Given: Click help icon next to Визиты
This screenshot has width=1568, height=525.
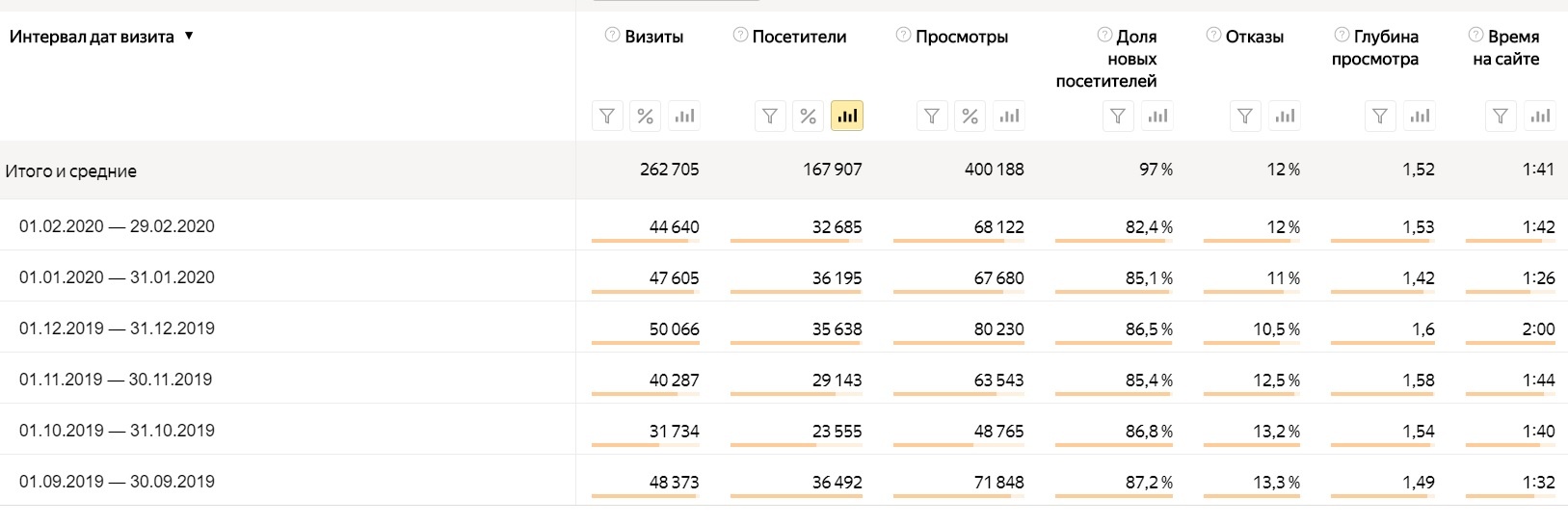Looking at the screenshot, I should (x=612, y=36).
